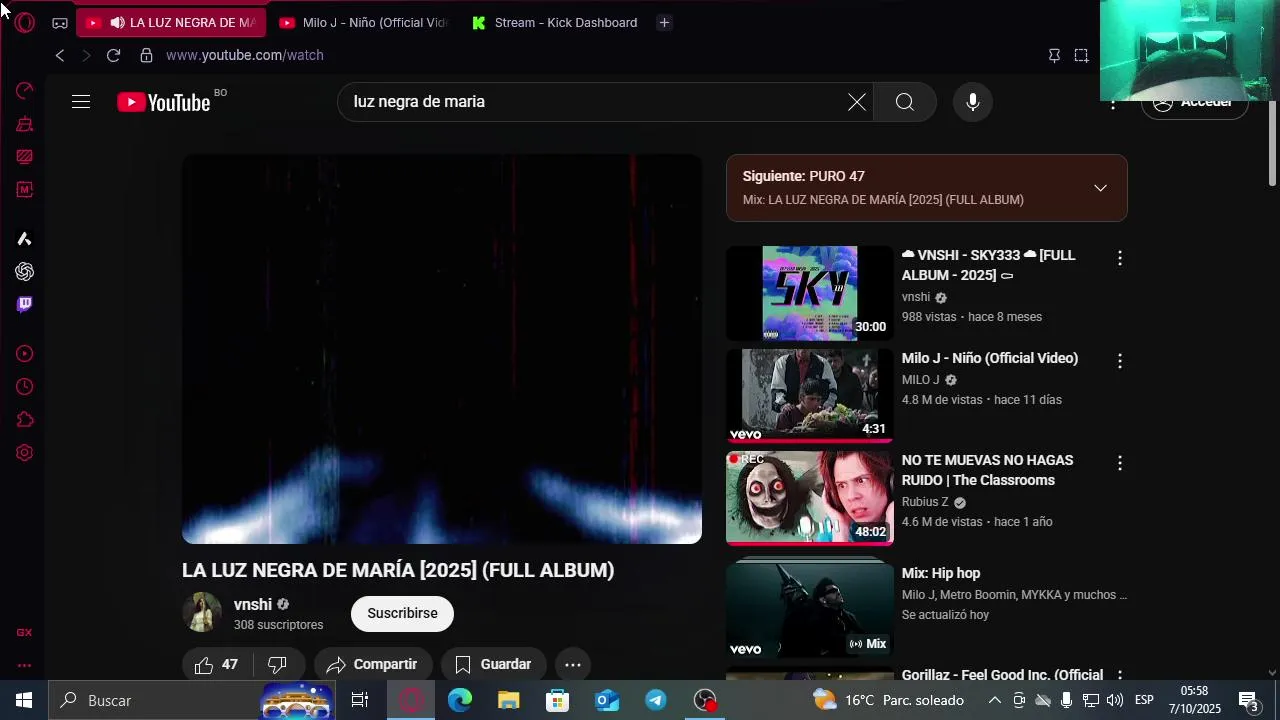The width and height of the screenshot is (1280, 720).
Task: Select the LA LUZ NEGRA DE MARÍA tab
Action: pos(171,23)
